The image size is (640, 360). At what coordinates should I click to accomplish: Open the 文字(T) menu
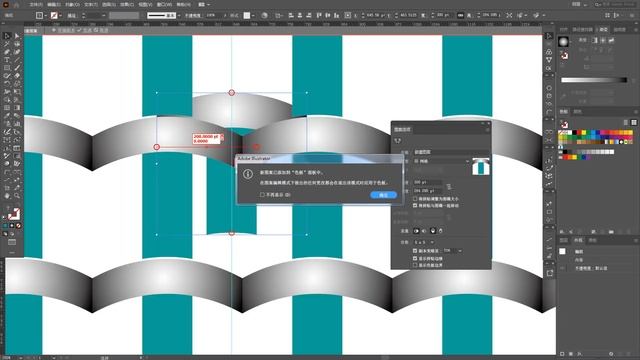[91, 4]
